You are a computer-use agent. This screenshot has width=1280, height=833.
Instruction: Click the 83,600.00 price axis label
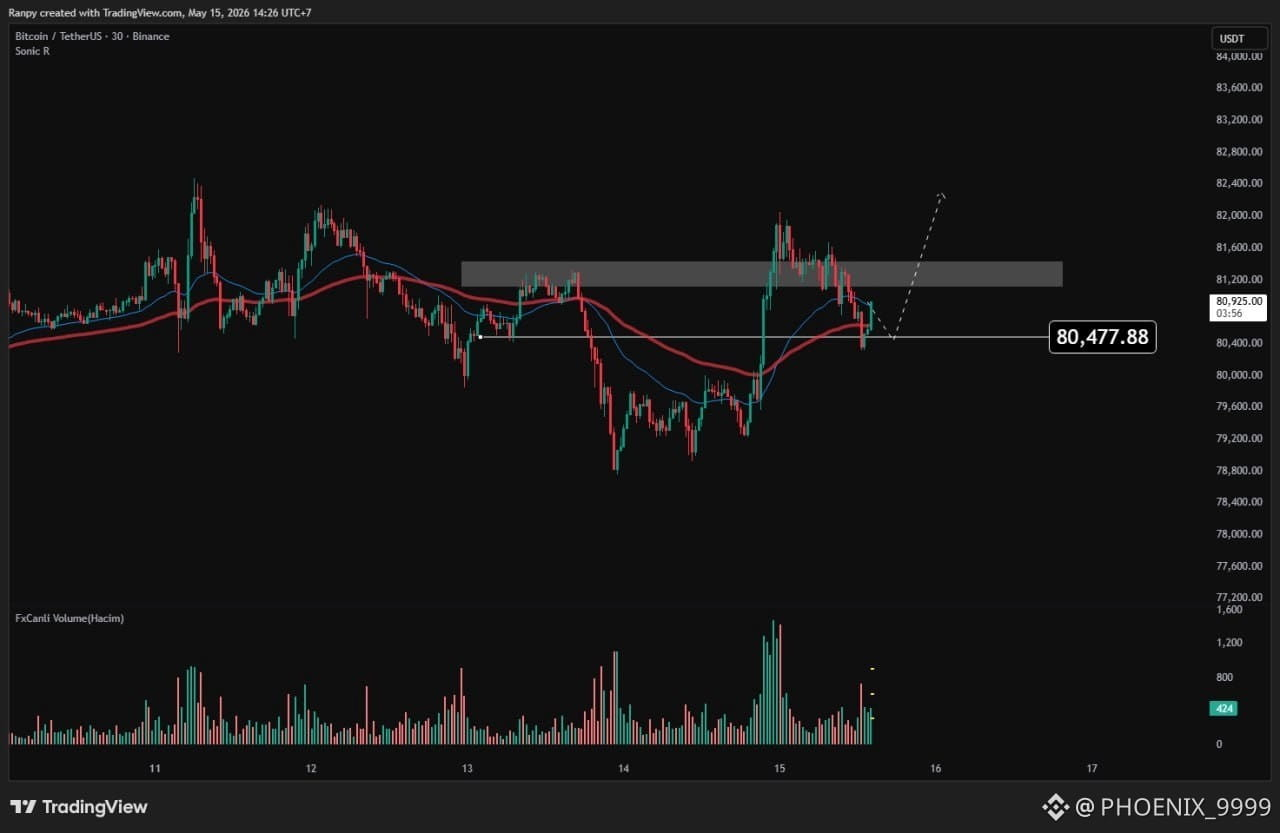1240,87
